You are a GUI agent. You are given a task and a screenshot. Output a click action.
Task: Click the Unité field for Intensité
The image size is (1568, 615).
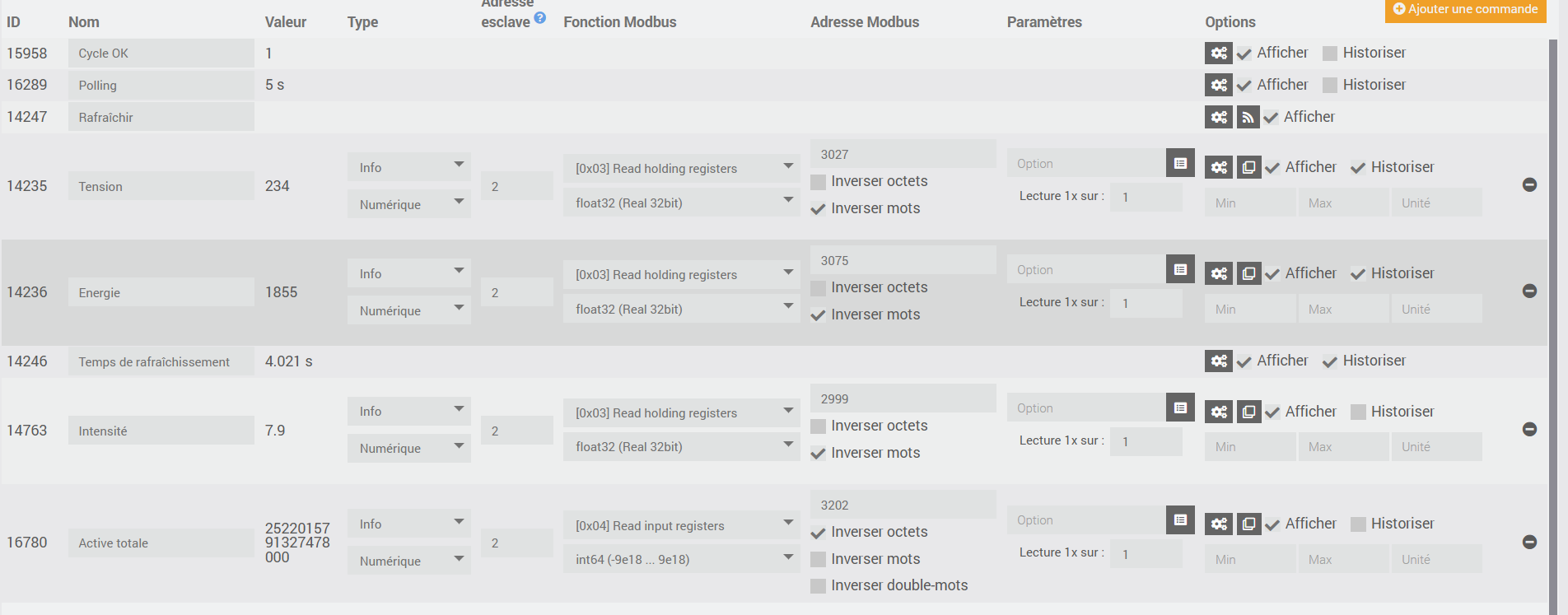[1436, 447]
